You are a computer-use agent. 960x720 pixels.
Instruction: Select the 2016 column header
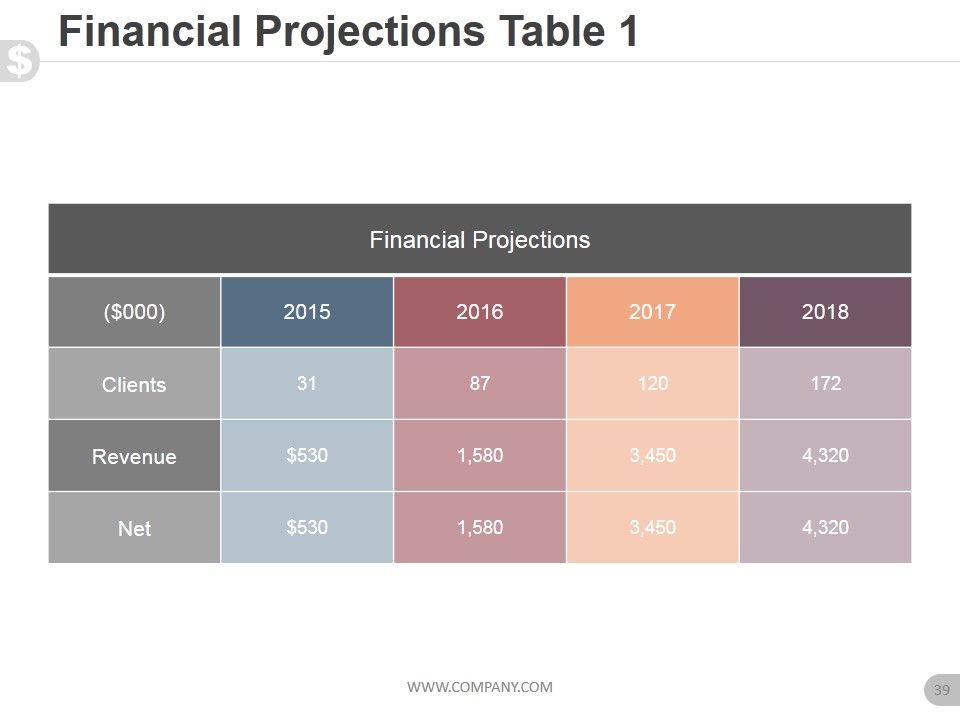[480, 312]
